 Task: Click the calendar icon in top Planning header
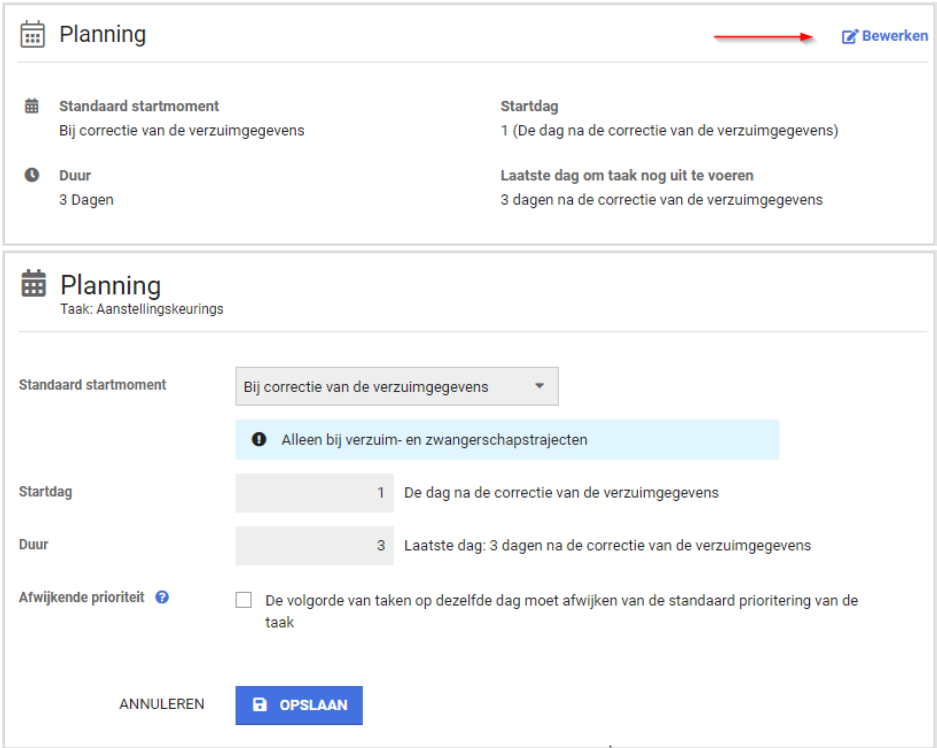pyautogui.click(x=33, y=34)
